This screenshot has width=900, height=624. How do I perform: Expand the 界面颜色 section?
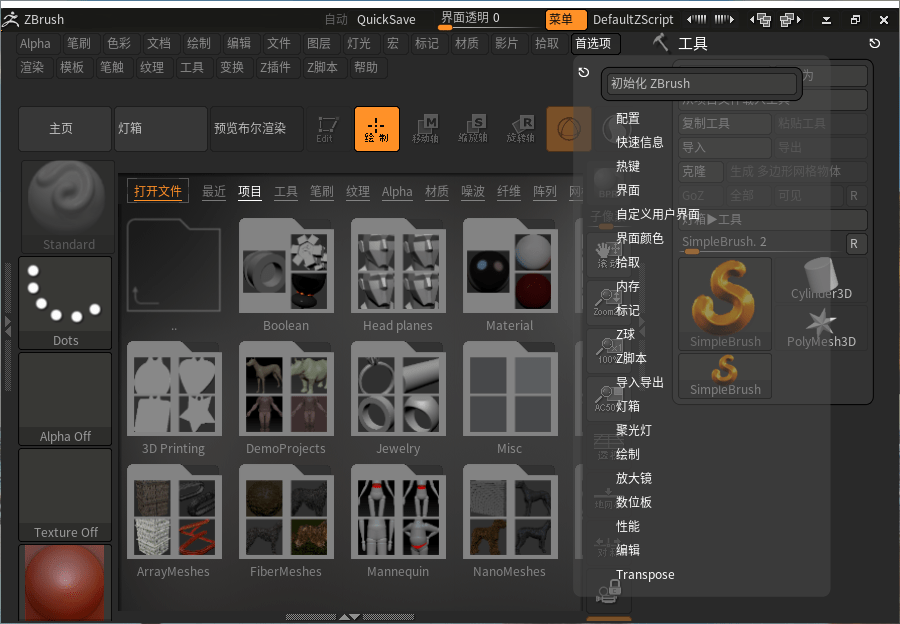639,238
